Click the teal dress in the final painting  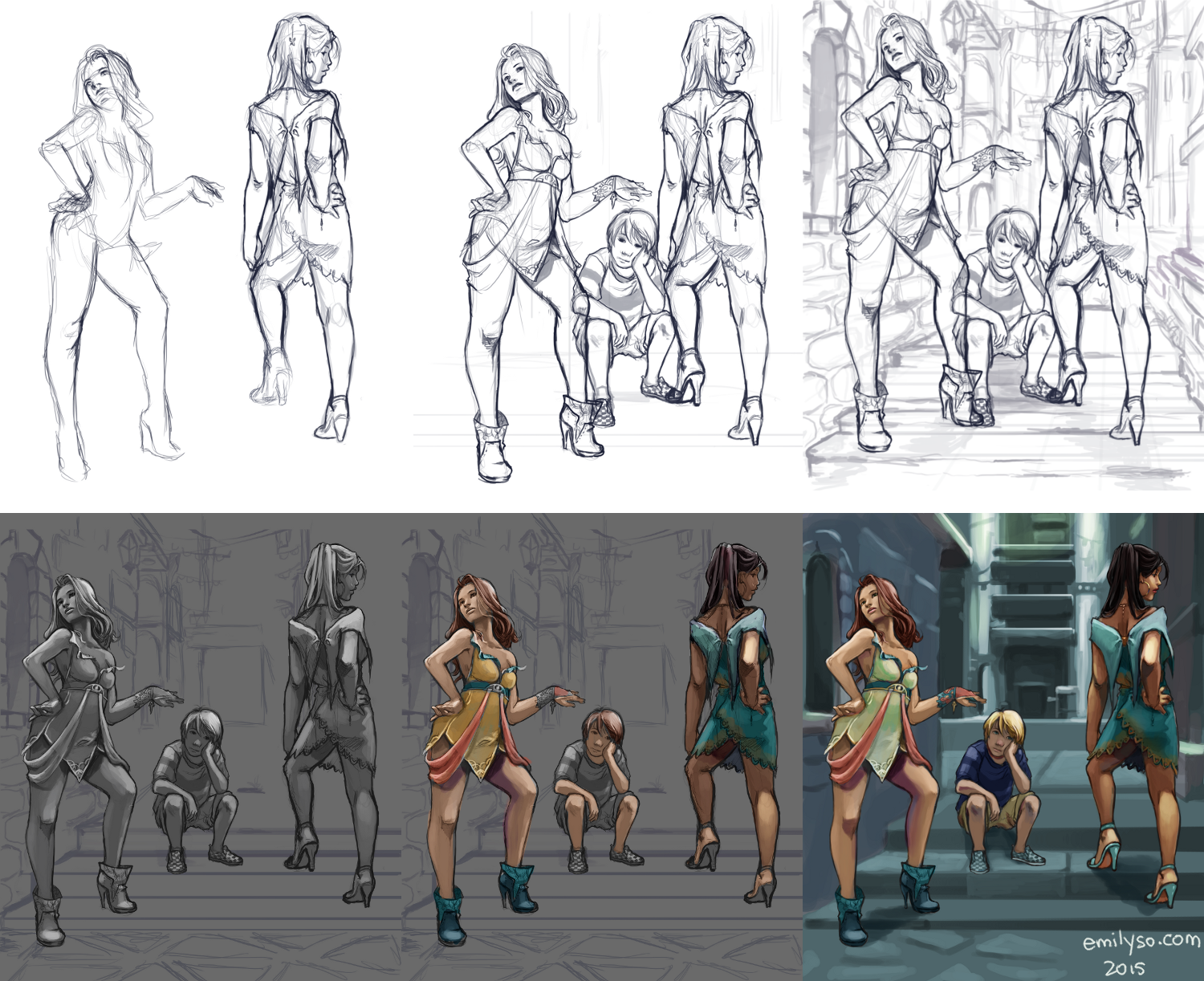[x=1132, y=706]
